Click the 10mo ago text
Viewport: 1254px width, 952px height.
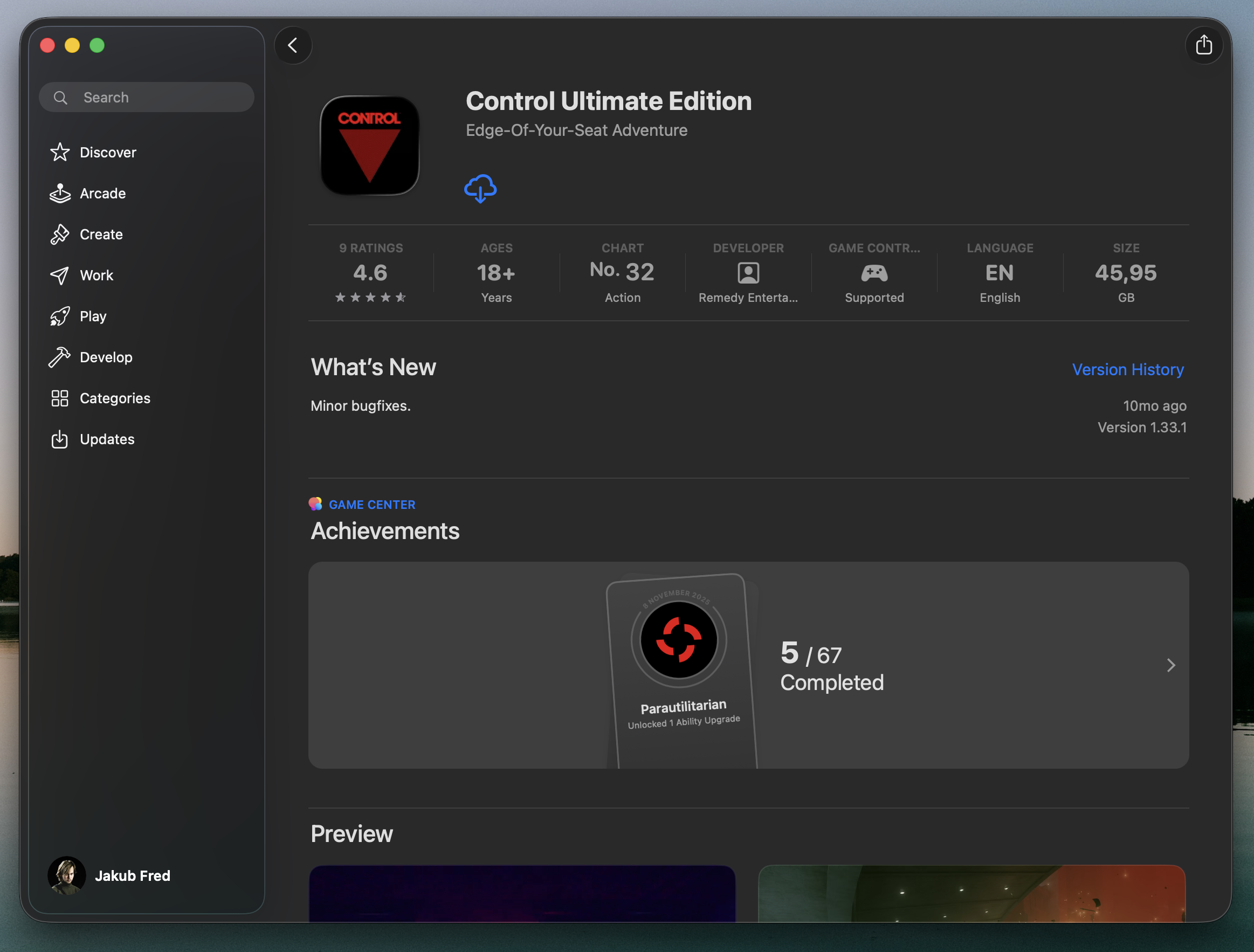(1155, 406)
